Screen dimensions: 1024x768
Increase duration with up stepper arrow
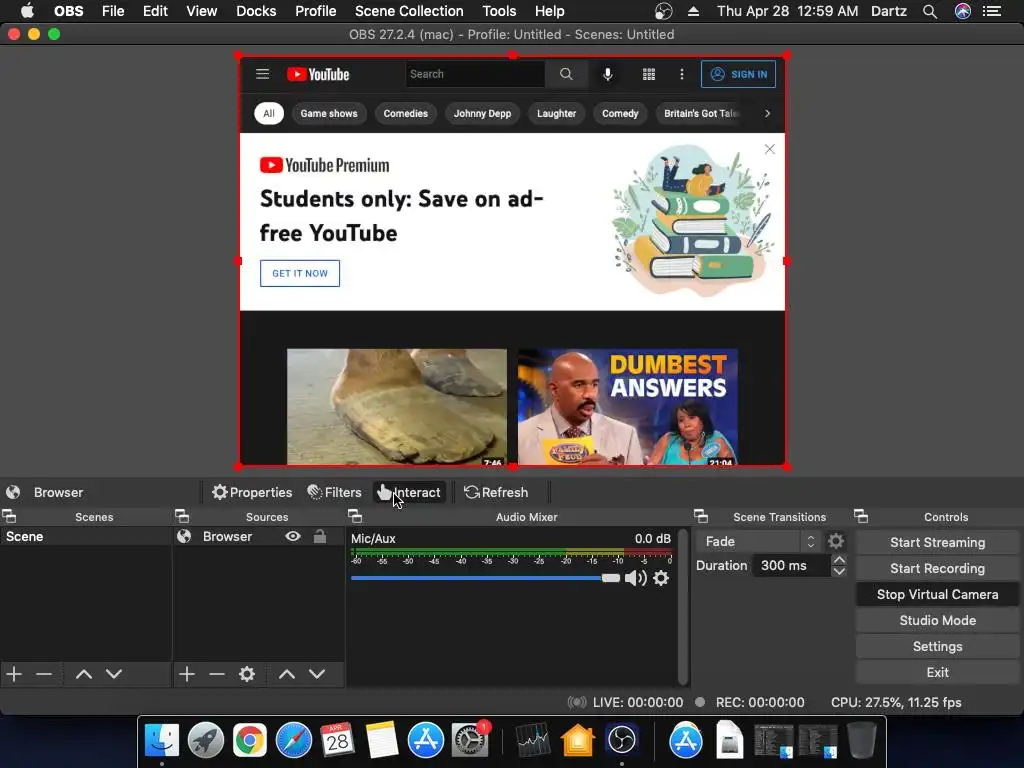pos(839,560)
